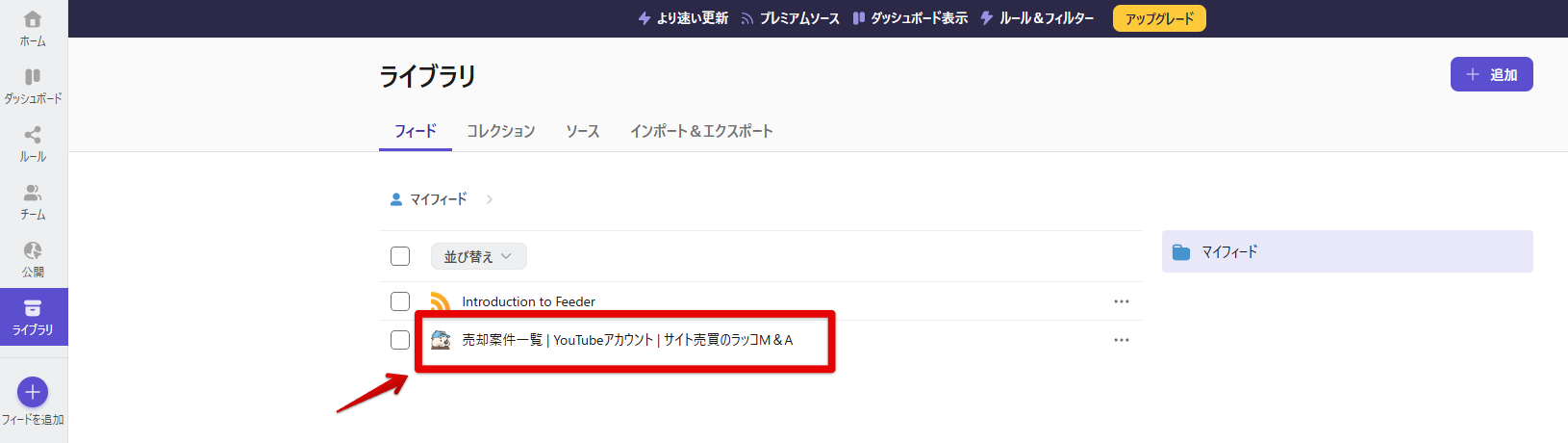Go to the ホーム sidebar icon

tap(33, 28)
